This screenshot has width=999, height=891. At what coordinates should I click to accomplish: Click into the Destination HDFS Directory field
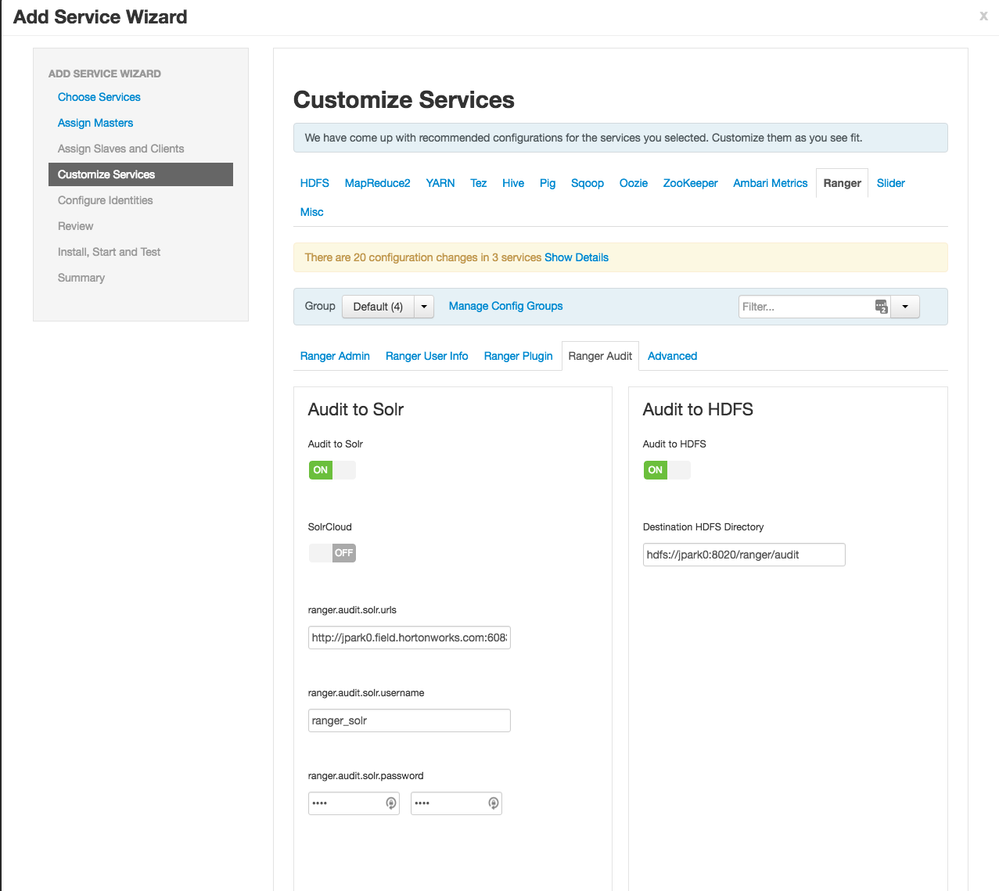(x=744, y=555)
